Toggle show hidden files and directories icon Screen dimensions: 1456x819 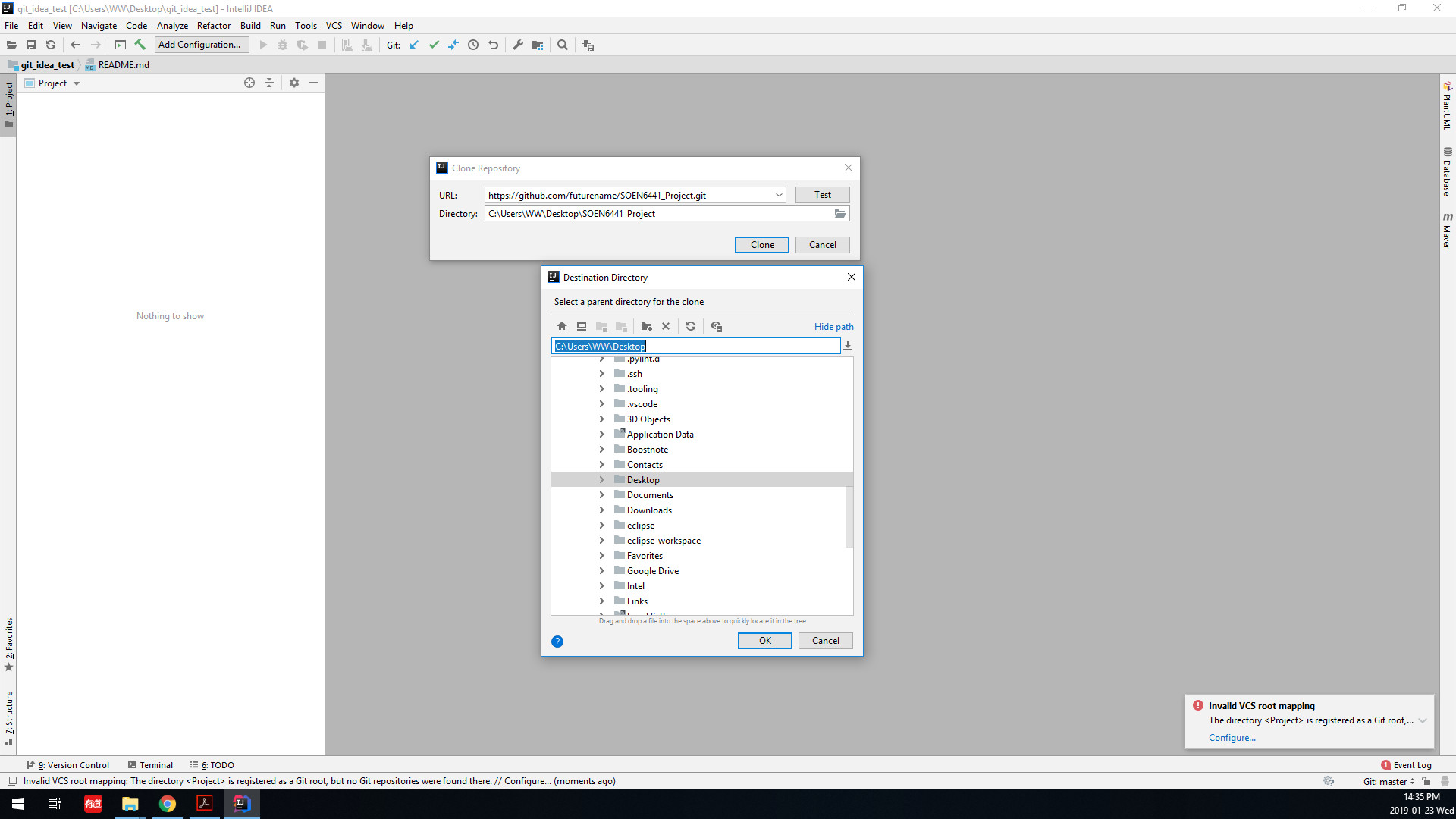point(717,327)
